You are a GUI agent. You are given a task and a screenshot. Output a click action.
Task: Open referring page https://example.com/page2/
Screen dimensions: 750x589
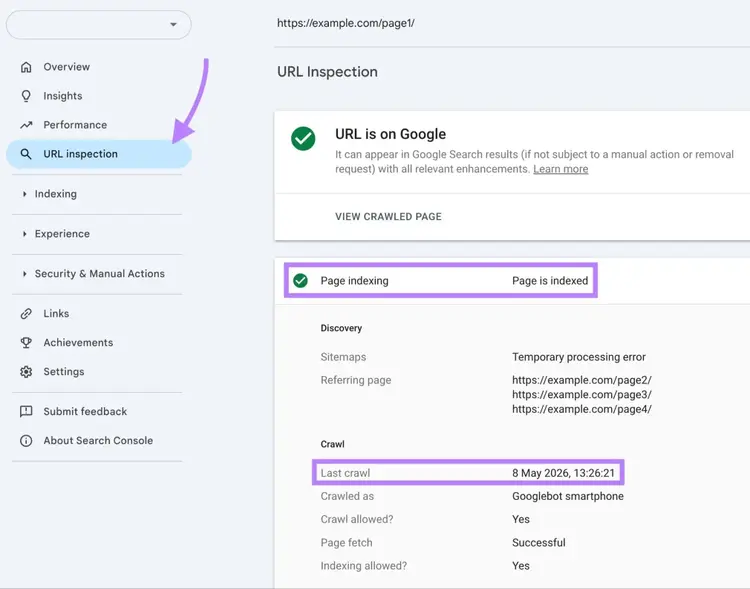point(582,380)
